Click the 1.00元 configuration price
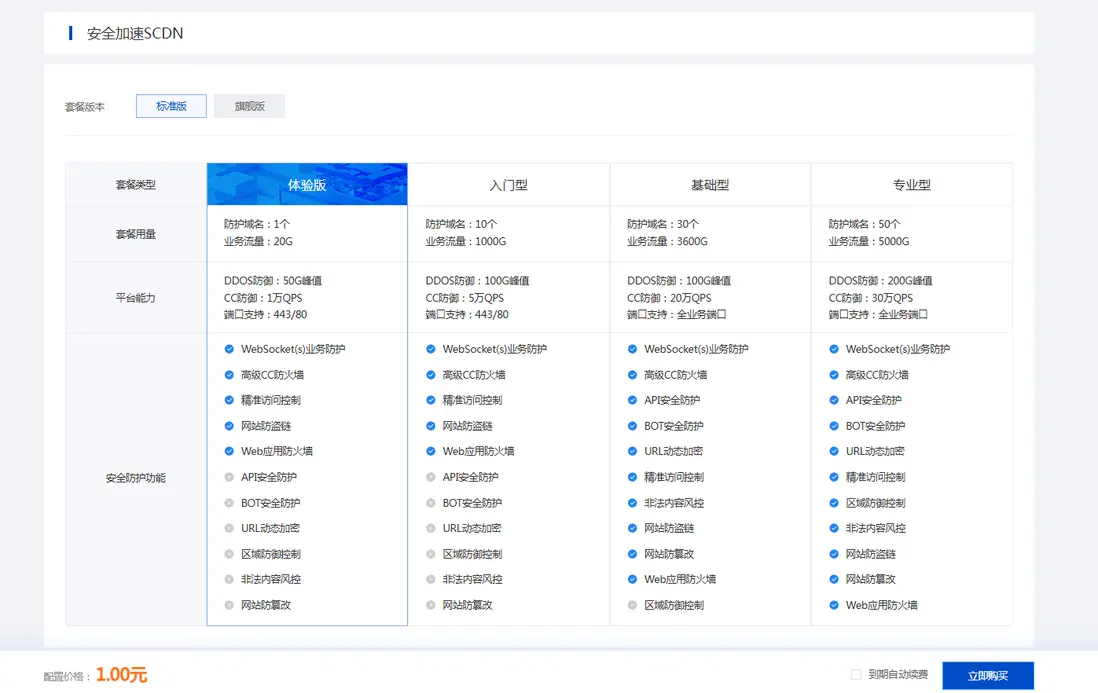Viewport: 1098px width, 693px height. click(x=121, y=675)
